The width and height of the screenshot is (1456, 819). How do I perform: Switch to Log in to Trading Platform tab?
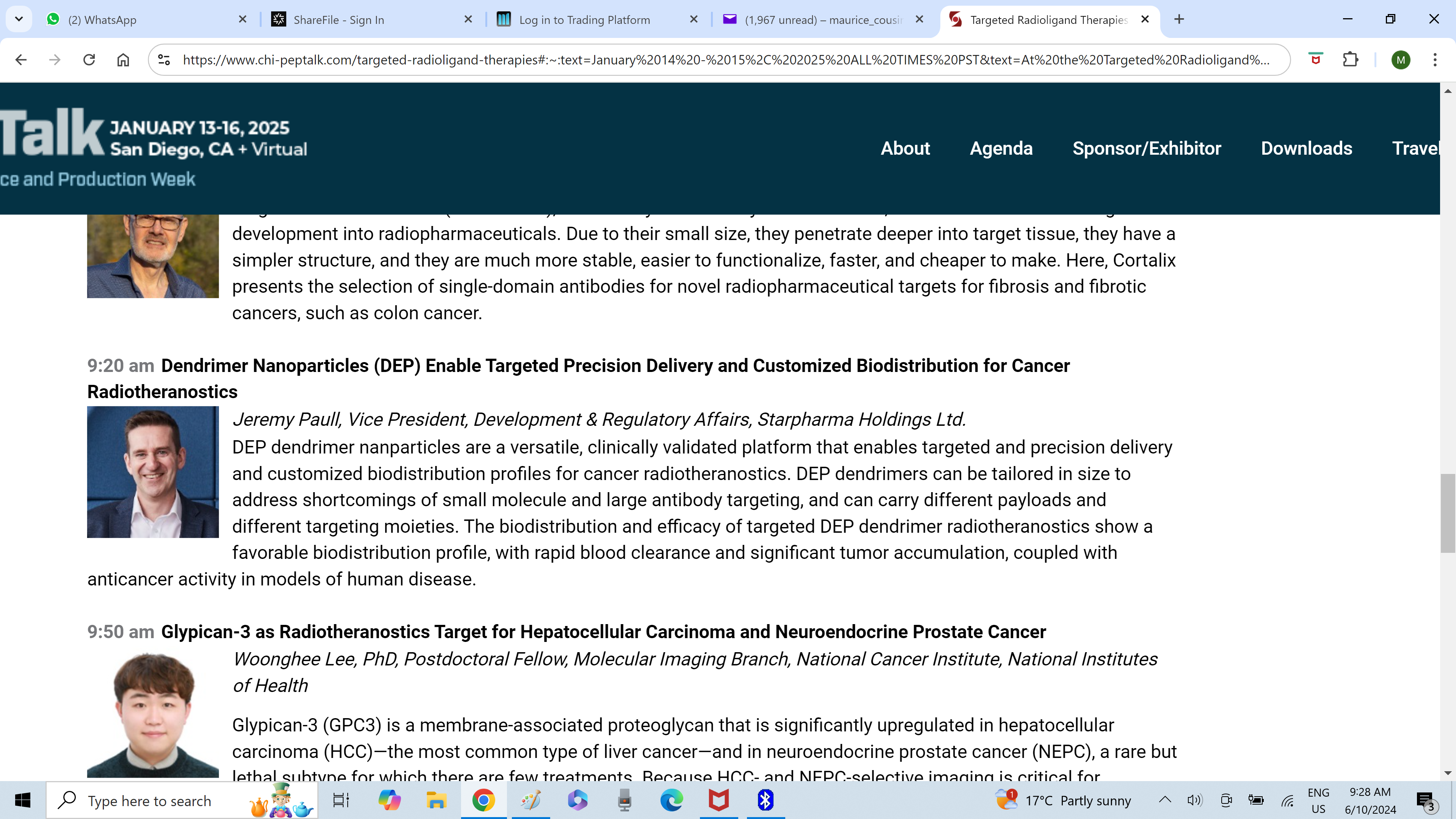(597, 20)
